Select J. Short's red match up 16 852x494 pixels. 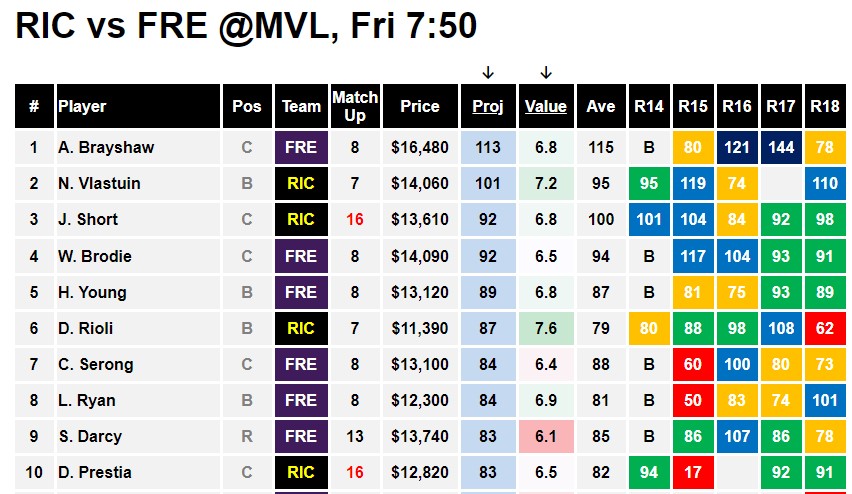point(355,220)
